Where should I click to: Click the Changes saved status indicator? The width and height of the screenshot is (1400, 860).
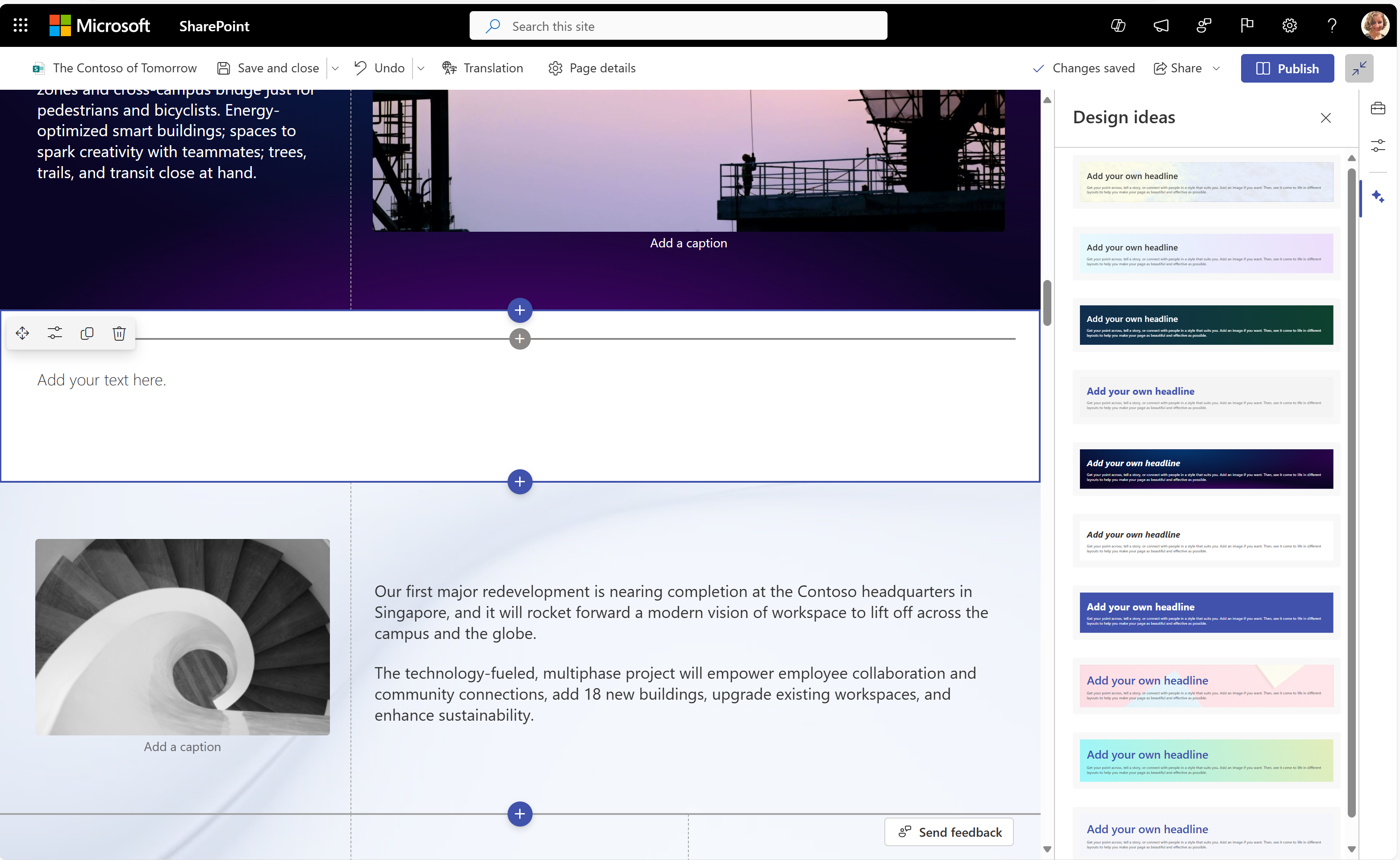click(1084, 67)
